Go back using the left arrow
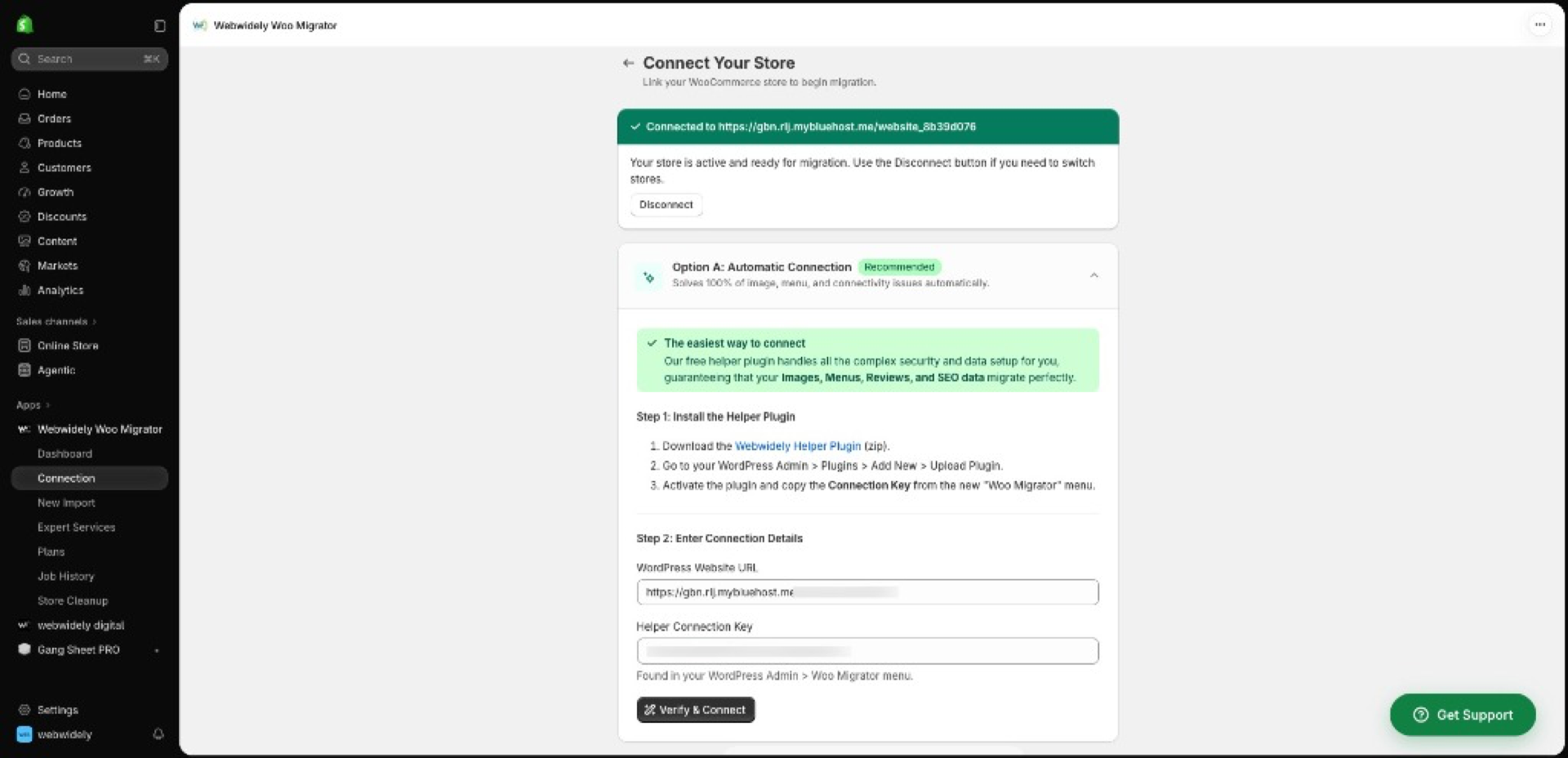 tap(628, 63)
